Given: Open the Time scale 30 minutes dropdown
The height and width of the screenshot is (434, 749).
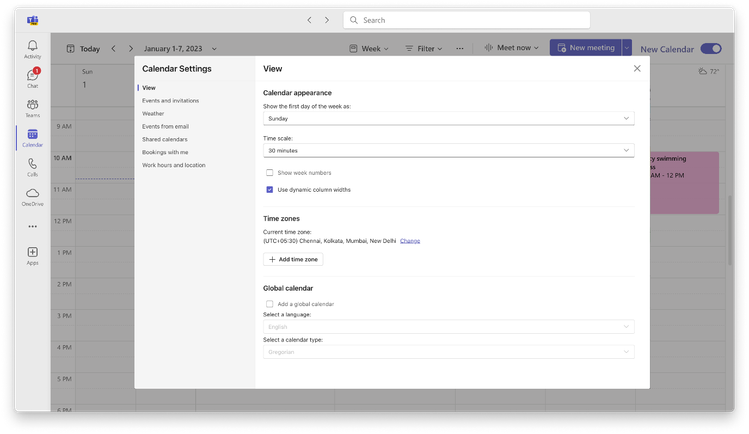Looking at the screenshot, I should point(449,150).
